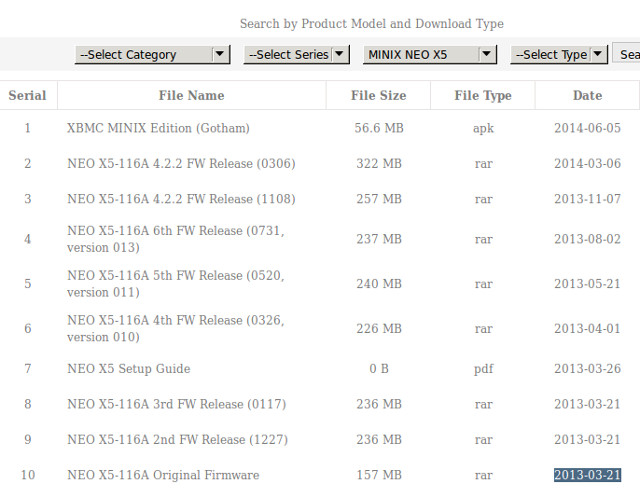Open NEO X5-116A 4.2.2 FW Release (1108)

tap(181, 199)
